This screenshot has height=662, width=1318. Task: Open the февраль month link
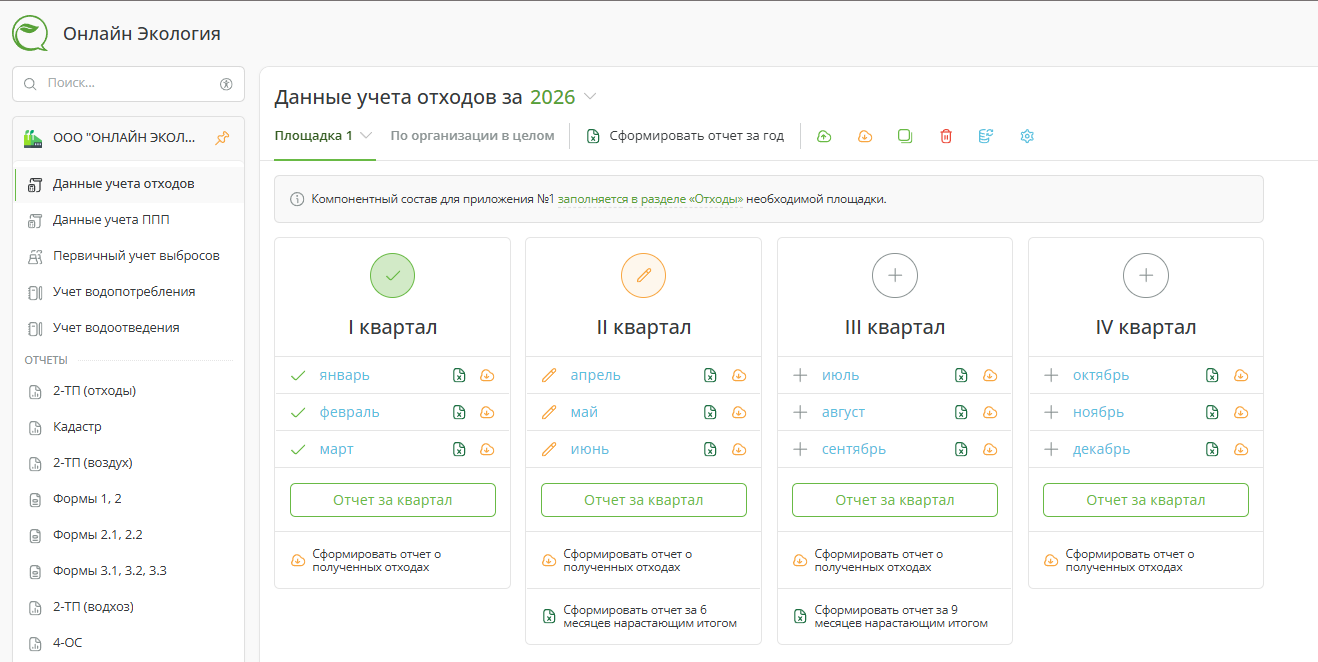pos(349,412)
